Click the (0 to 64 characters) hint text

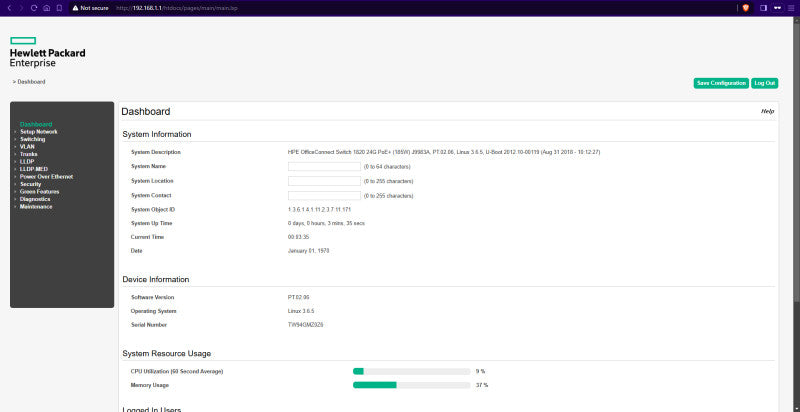(387, 167)
